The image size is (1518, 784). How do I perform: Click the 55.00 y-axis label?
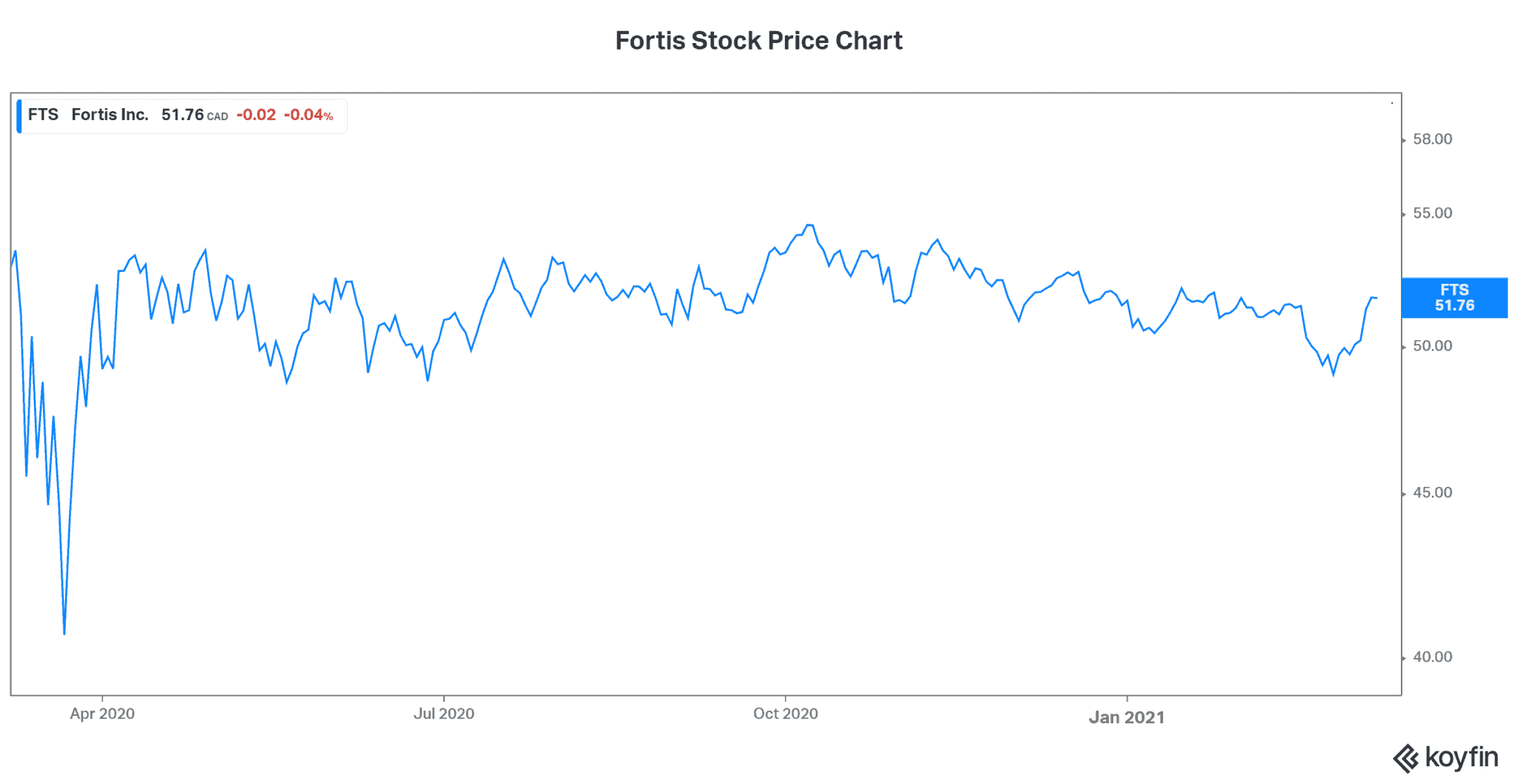(1432, 213)
